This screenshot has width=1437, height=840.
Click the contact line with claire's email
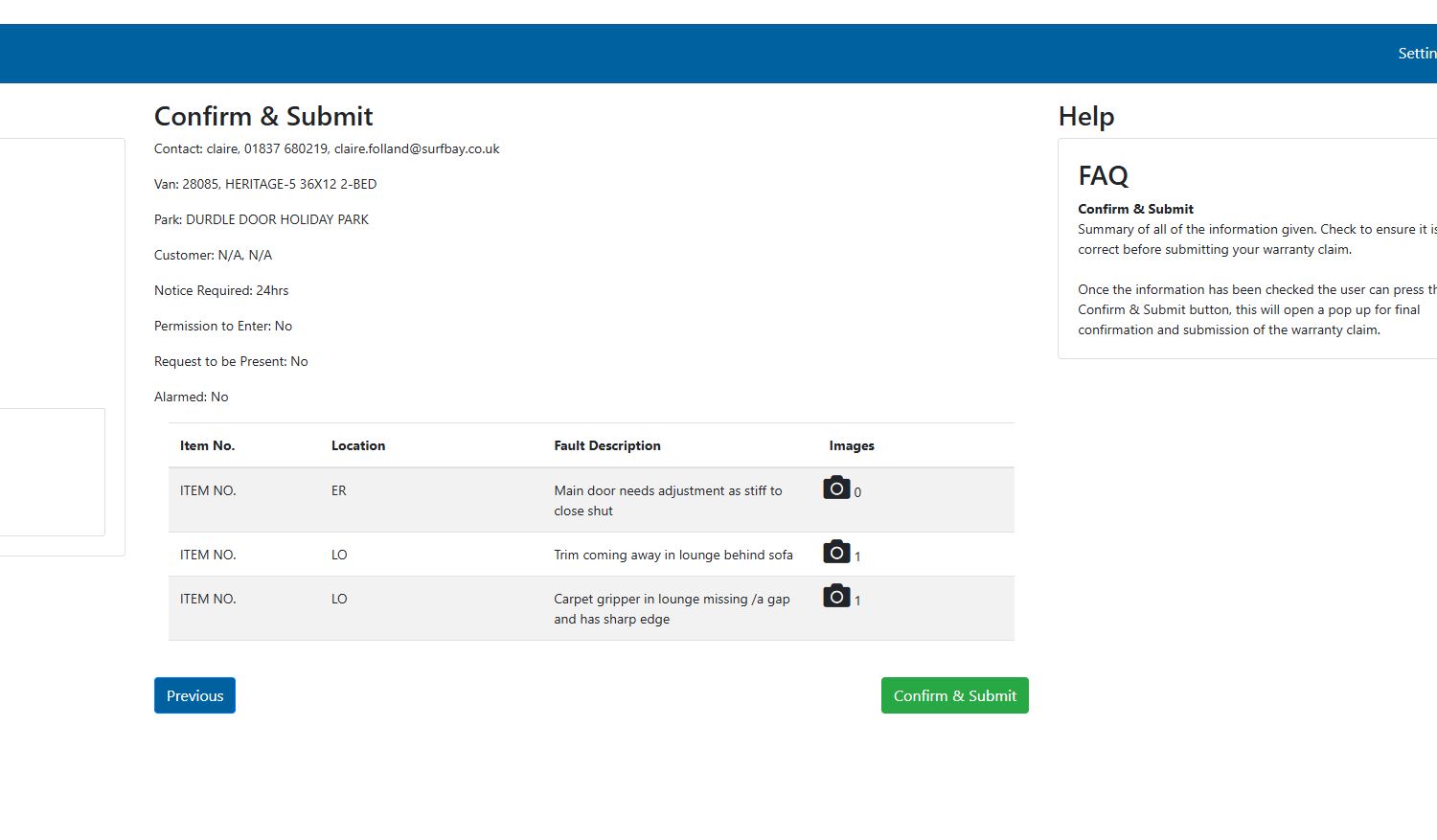[327, 148]
